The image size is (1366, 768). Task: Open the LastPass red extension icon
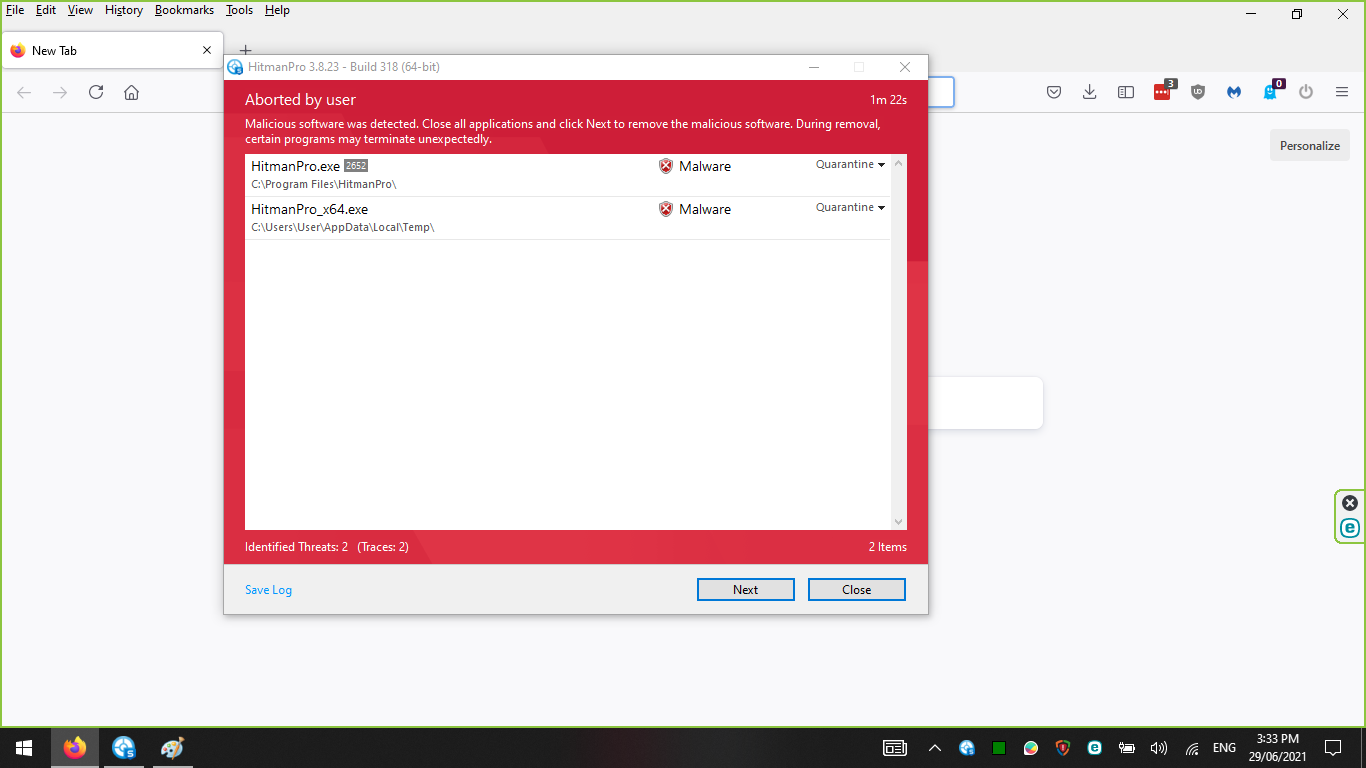(x=1162, y=92)
